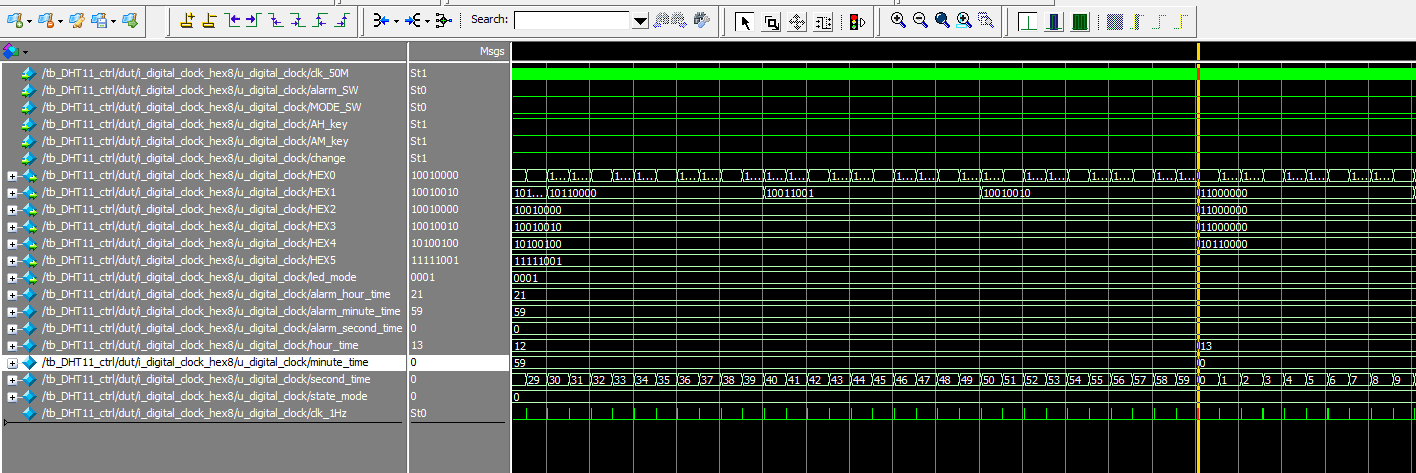This screenshot has width=1416, height=473.
Task: Expand the led_mode signal
Action: tap(12, 277)
